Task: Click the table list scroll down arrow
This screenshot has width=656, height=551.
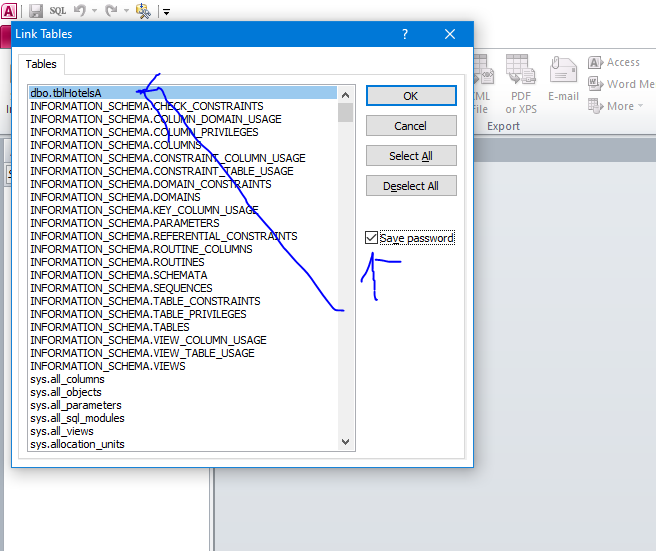Action: coord(346,441)
